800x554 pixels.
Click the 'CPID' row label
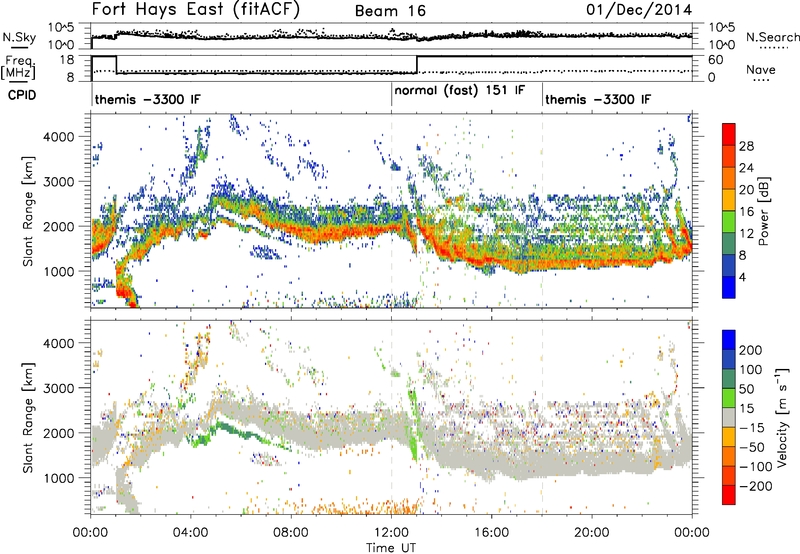pyautogui.click(x=22, y=95)
